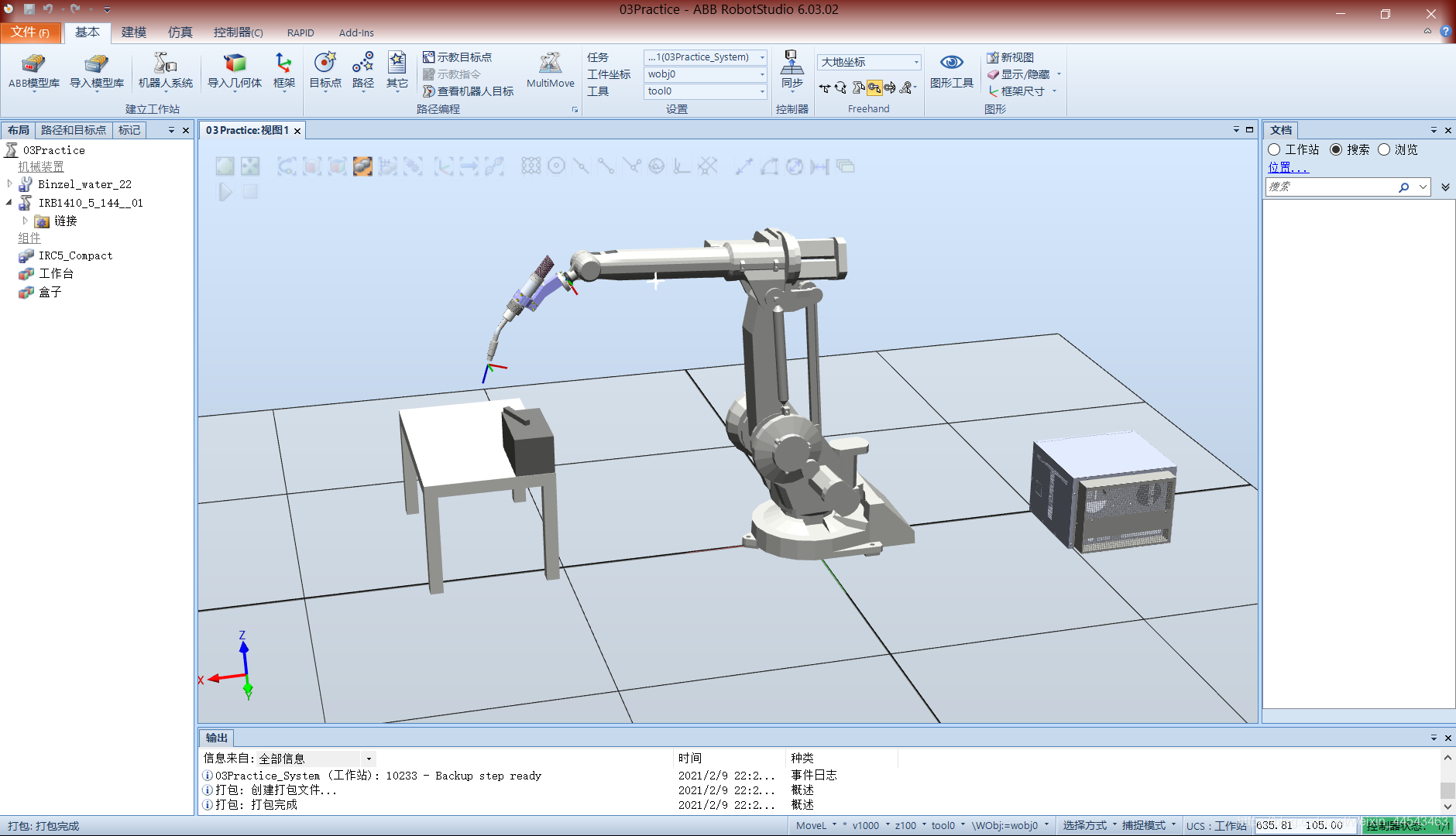1456x836 pixels.
Task: Click the 其它 other icon
Action: [397, 71]
